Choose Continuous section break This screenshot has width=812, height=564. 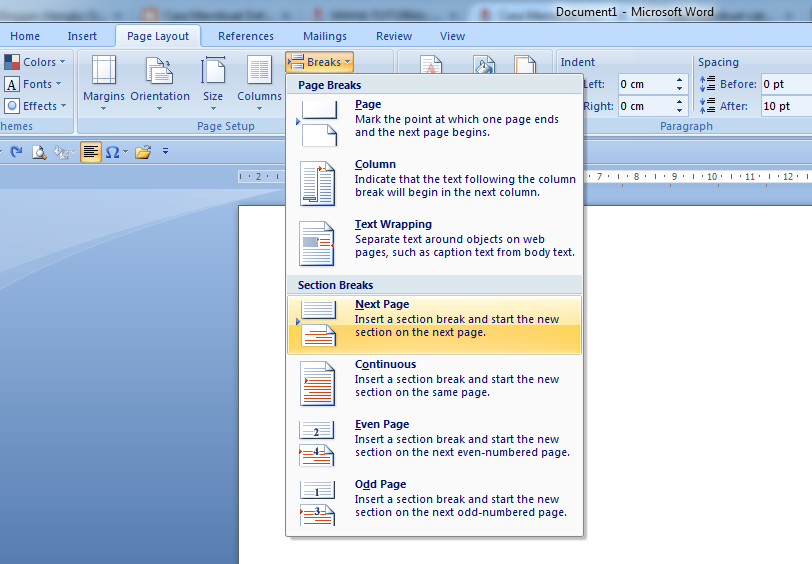[434, 384]
